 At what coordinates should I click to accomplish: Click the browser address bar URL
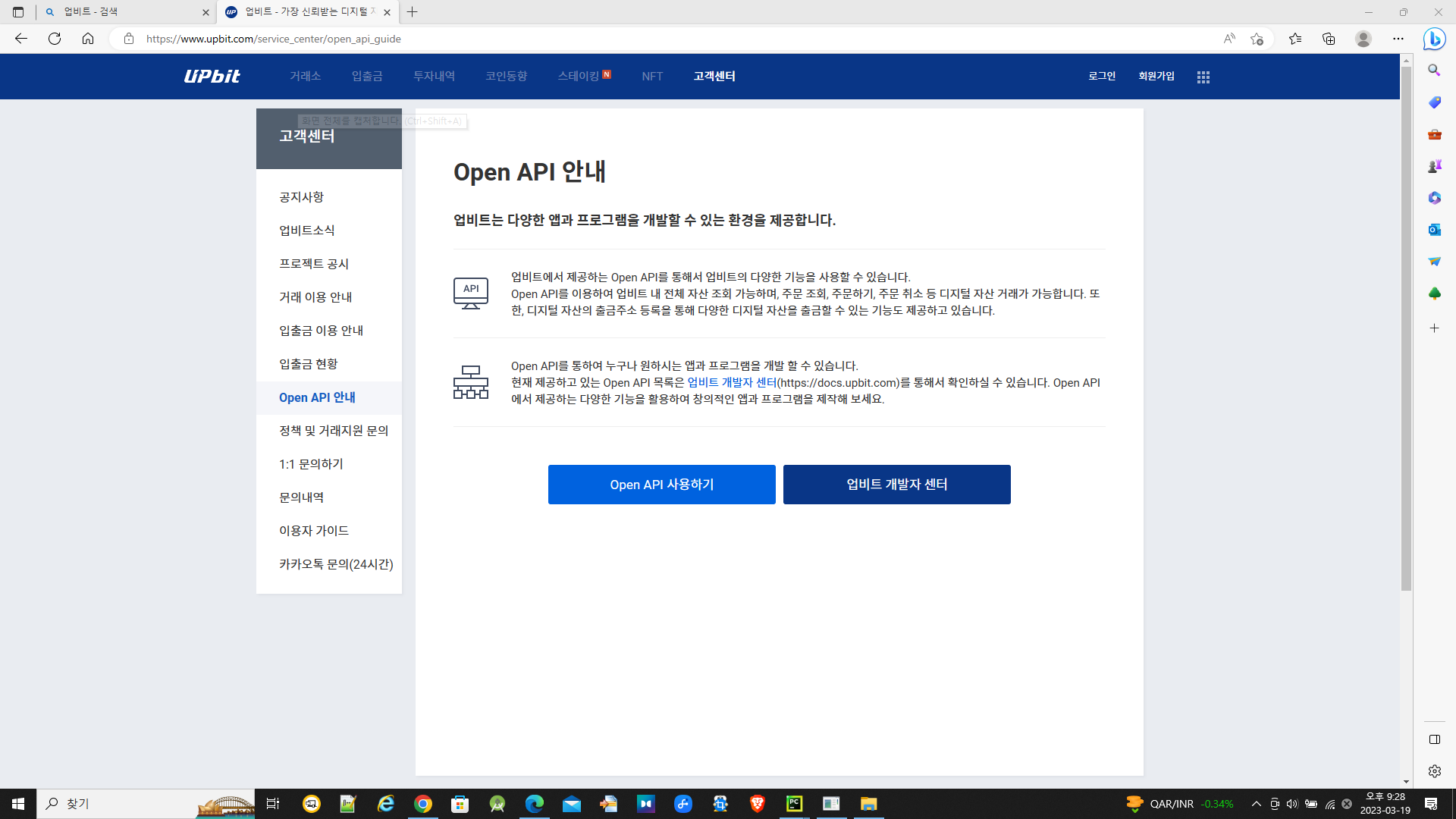pyautogui.click(x=273, y=39)
